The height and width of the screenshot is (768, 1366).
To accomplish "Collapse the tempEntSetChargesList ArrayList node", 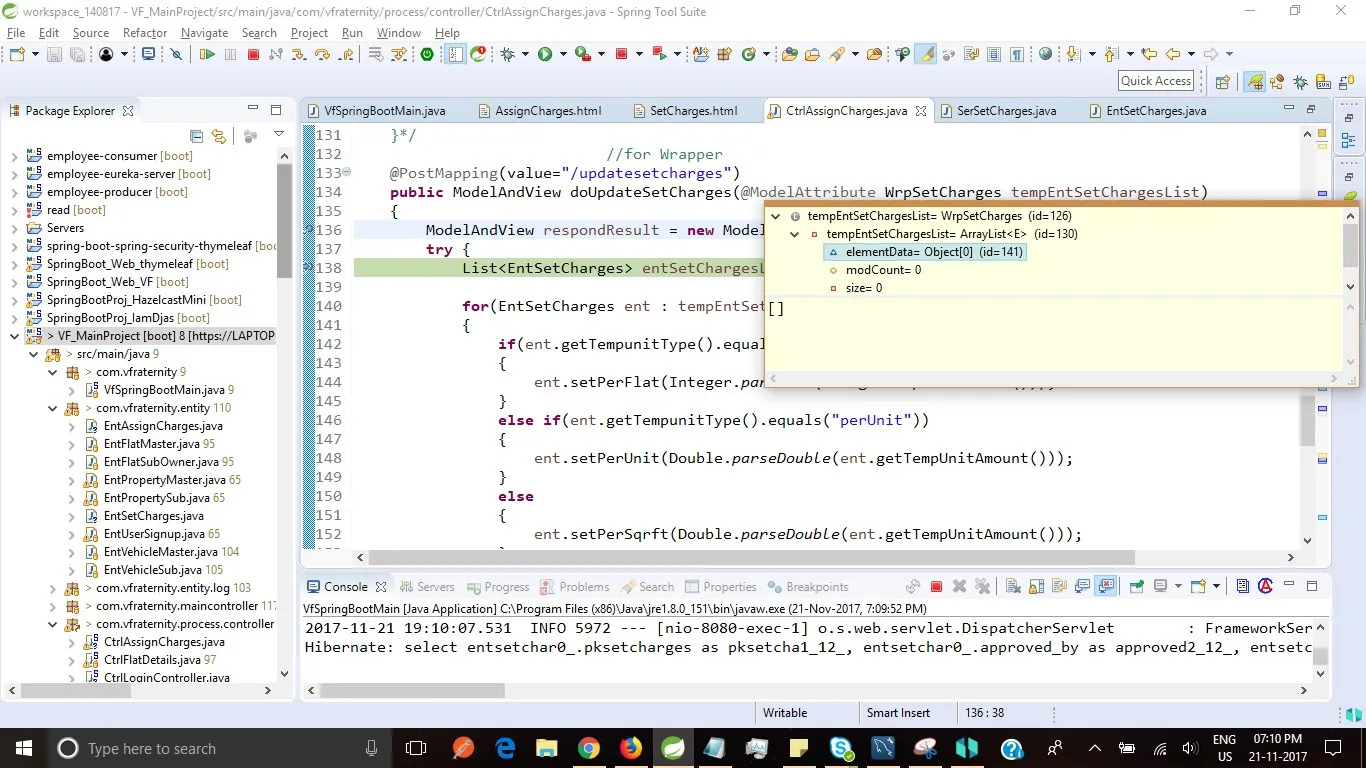I will (794, 234).
